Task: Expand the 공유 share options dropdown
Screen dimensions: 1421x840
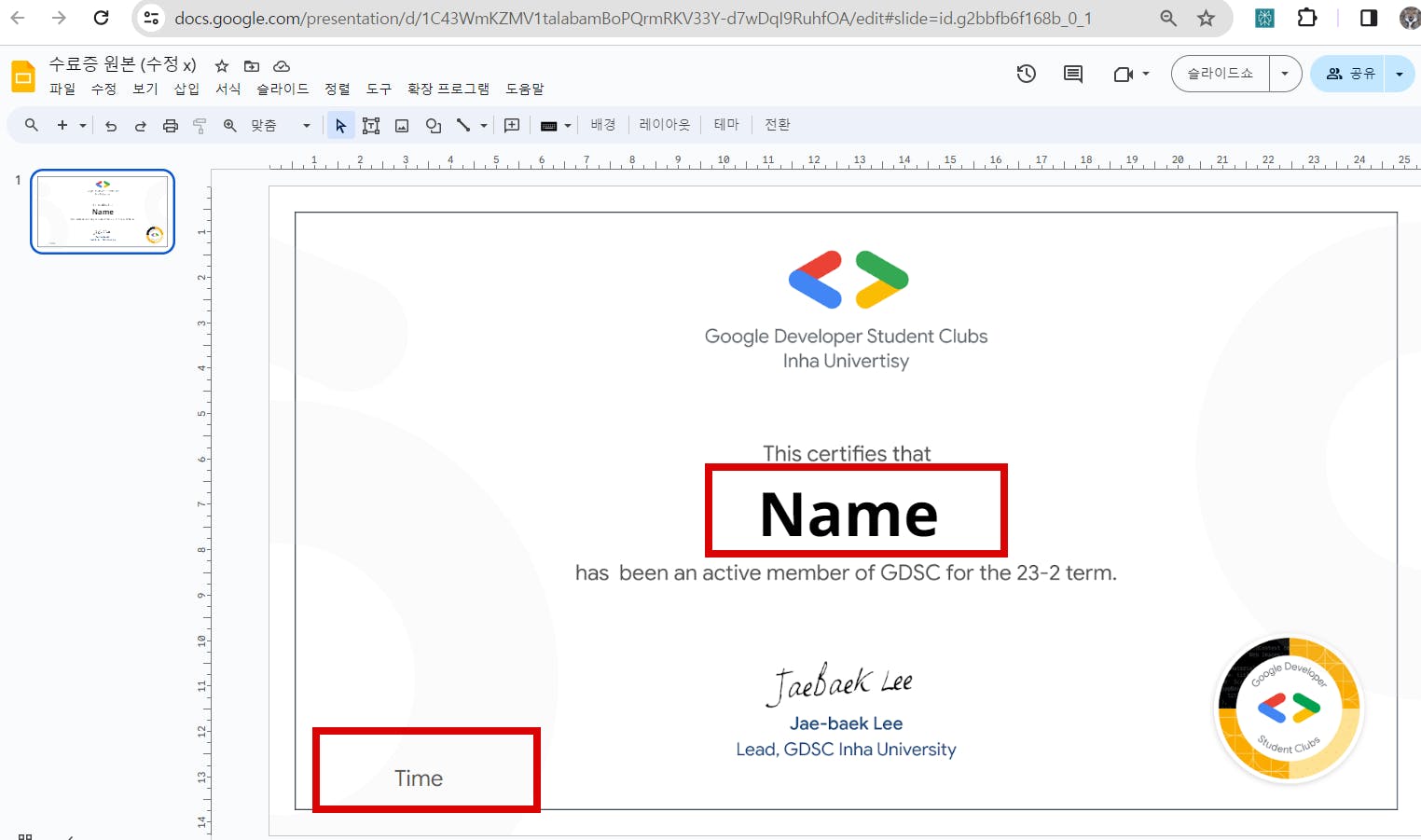Action: coord(1400,74)
